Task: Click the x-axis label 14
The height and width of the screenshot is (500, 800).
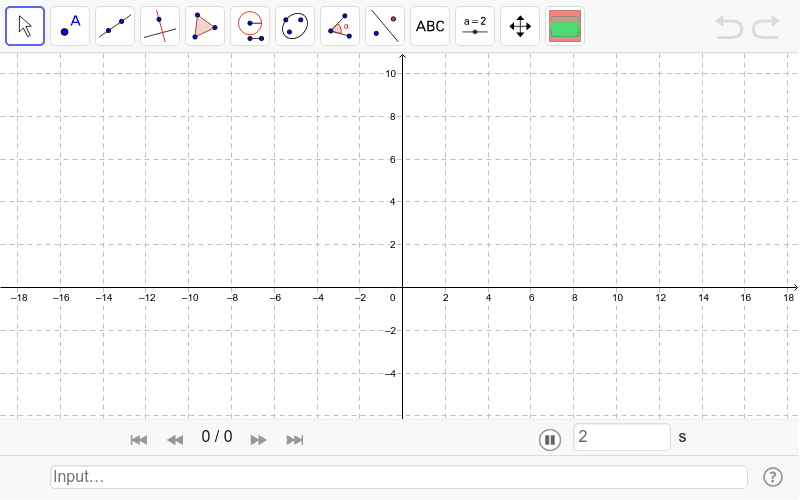Action: 703,297
